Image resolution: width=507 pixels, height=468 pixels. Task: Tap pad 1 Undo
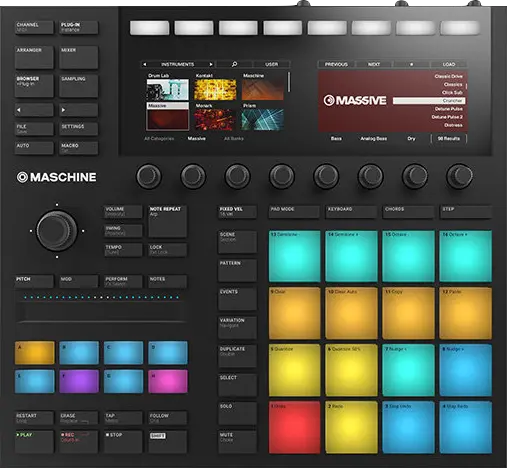(294, 427)
